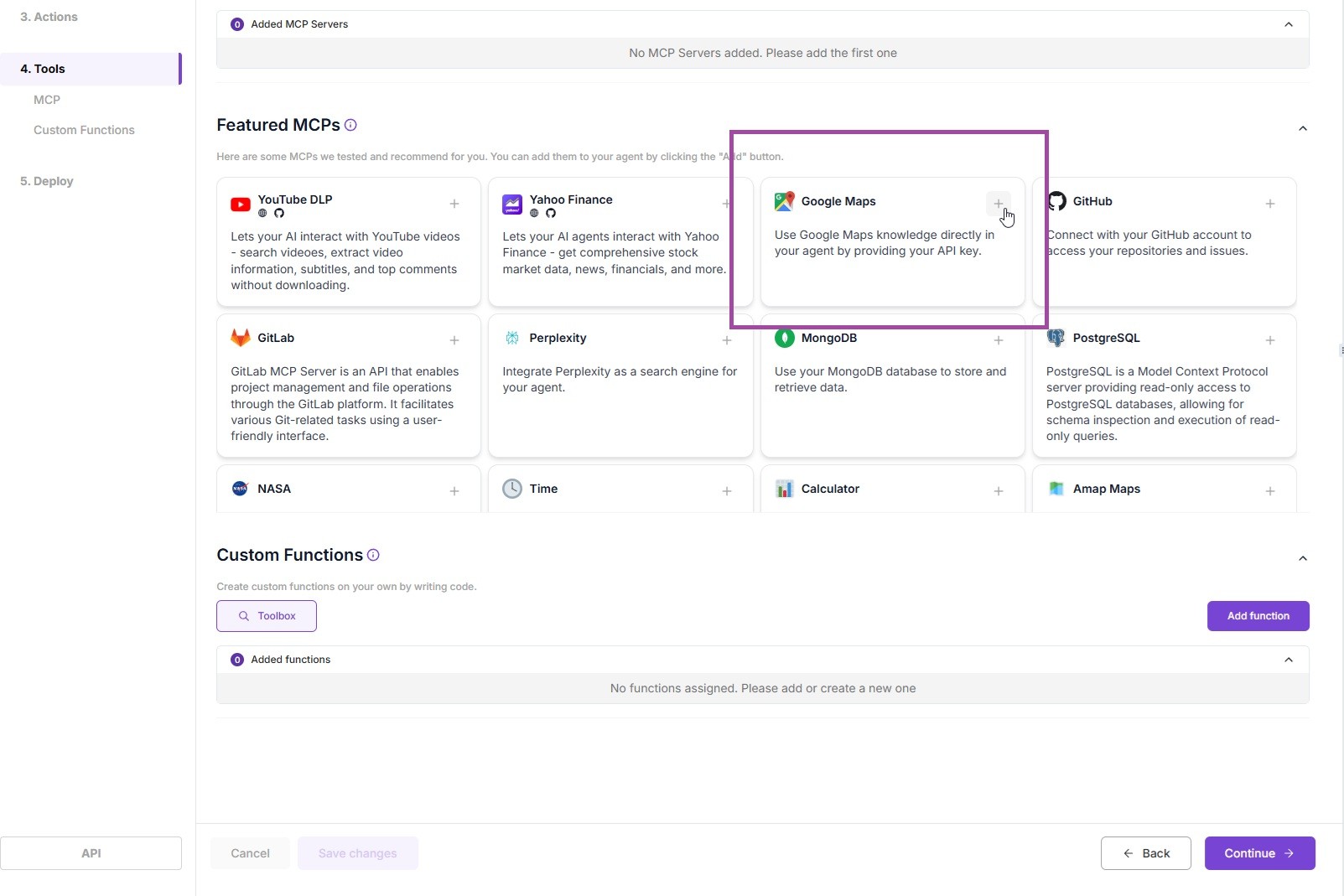This screenshot has height=896, width=1344.
Task: Click "Create custom functions" helper text
Action: click(346, 587)
